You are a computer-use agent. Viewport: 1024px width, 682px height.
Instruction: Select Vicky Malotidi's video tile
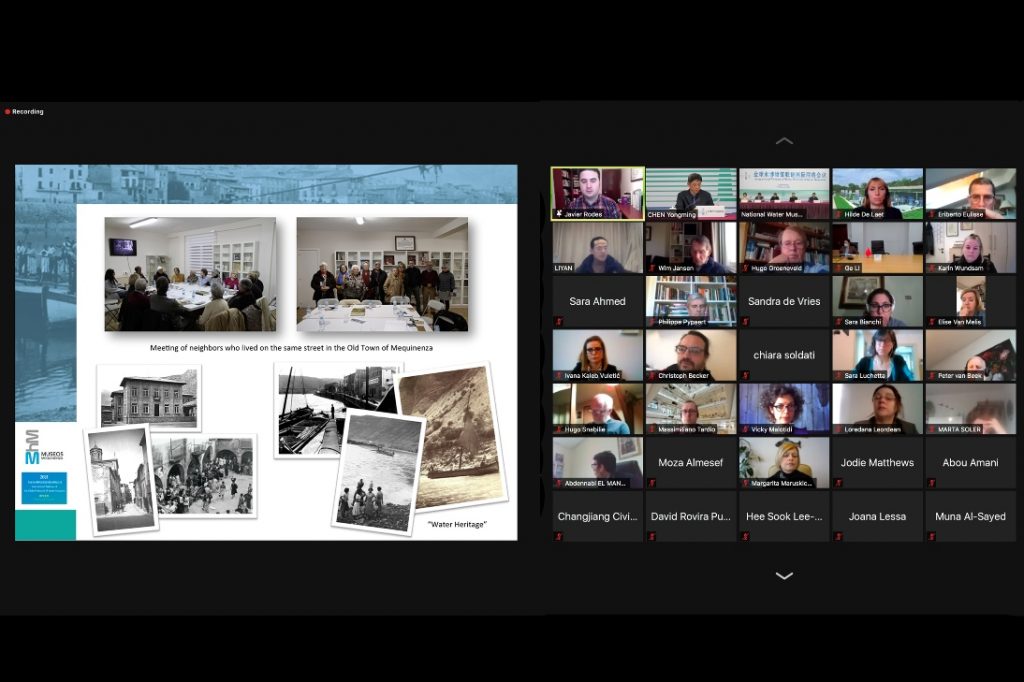[784, 409]
